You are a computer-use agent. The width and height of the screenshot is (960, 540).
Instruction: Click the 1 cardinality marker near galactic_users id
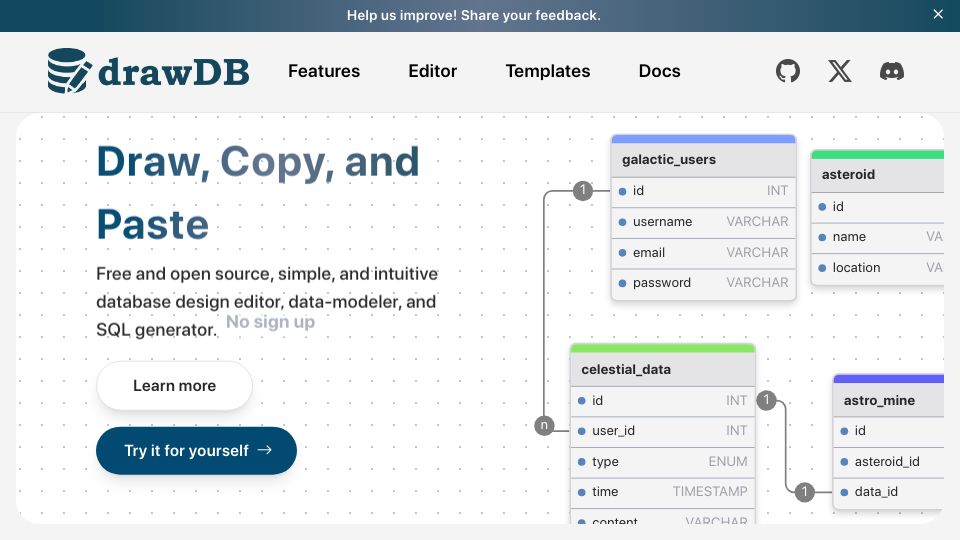583,190
